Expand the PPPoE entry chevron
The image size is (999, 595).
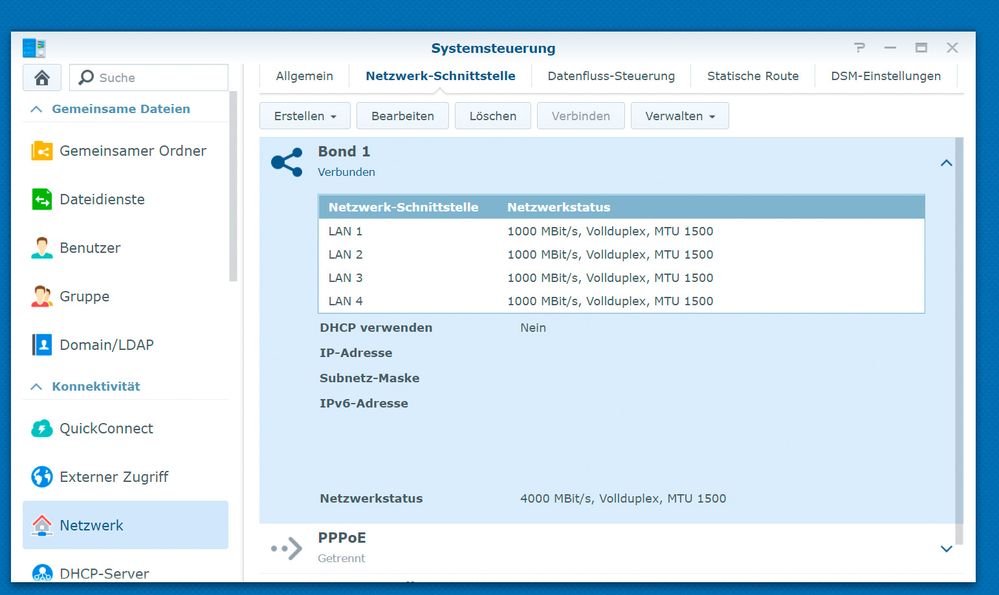point(946,548)
